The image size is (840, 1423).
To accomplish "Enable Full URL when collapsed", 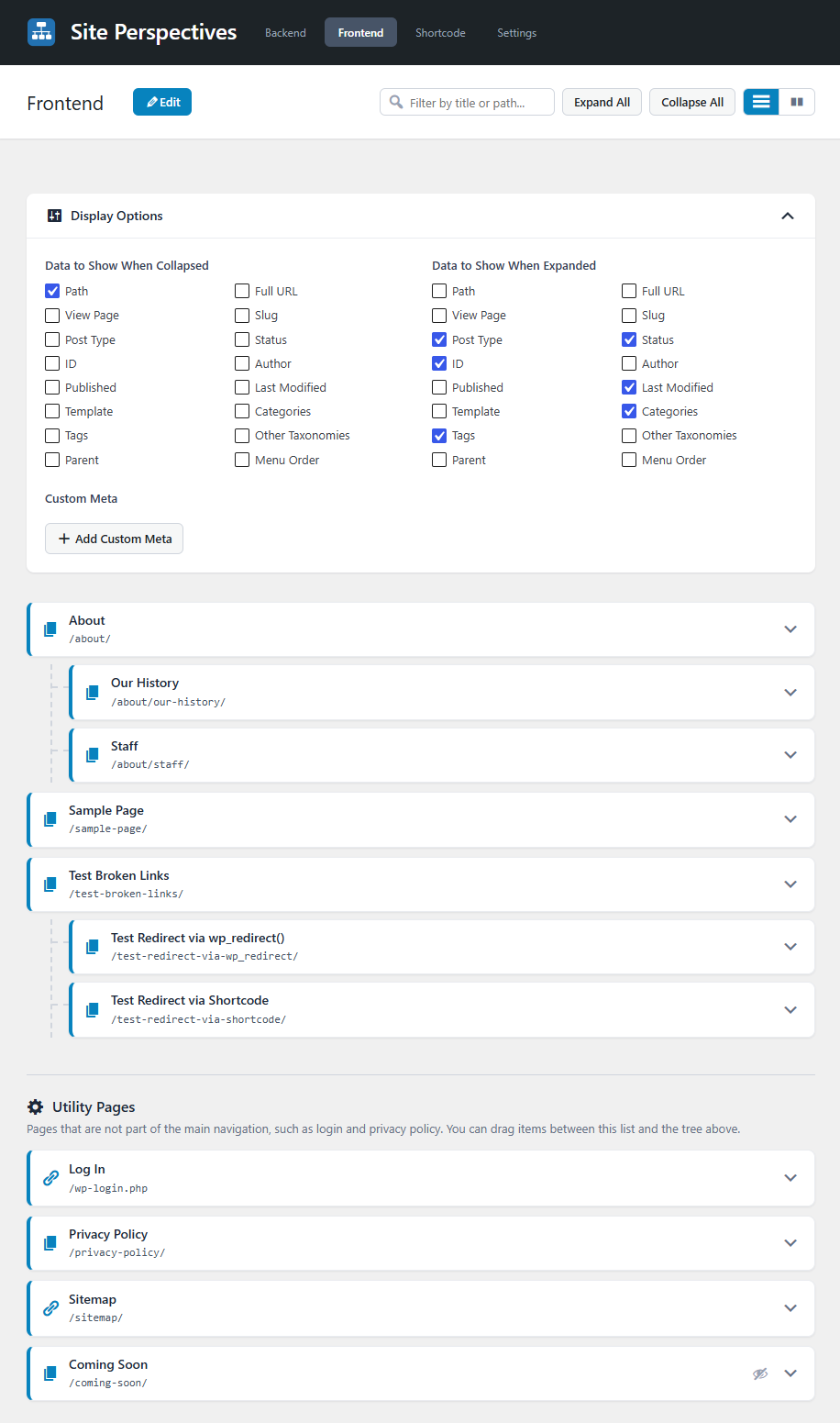I will pos(242,291).
